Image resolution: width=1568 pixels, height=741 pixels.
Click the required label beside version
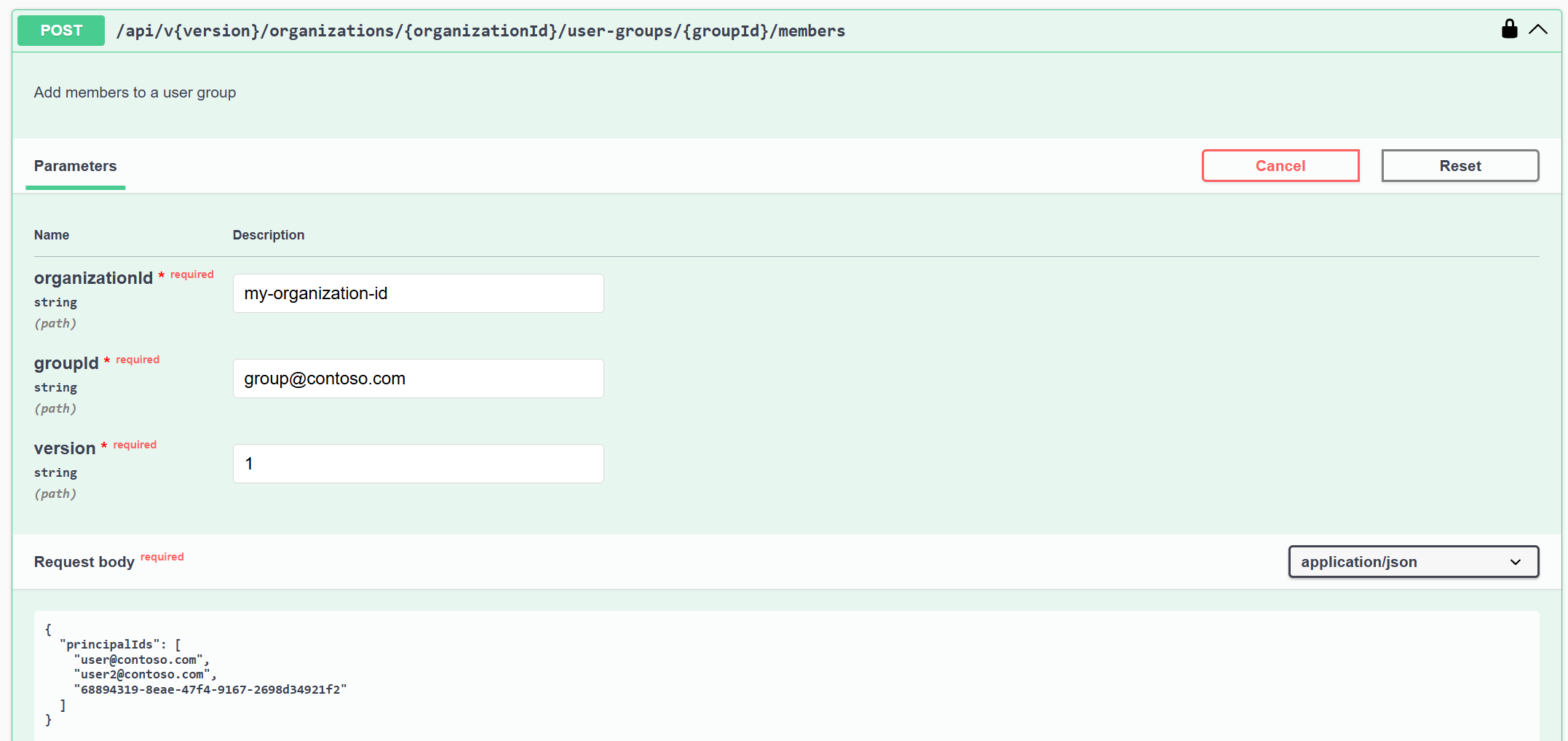click(134, 444)
